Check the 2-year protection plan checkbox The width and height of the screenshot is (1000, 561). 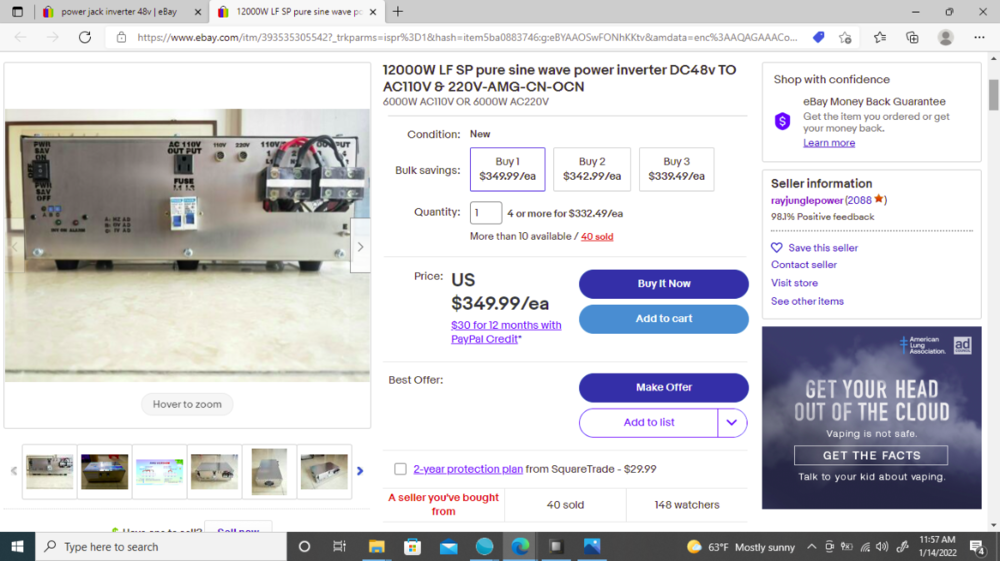pyautogui.click(x=400, y=469)
